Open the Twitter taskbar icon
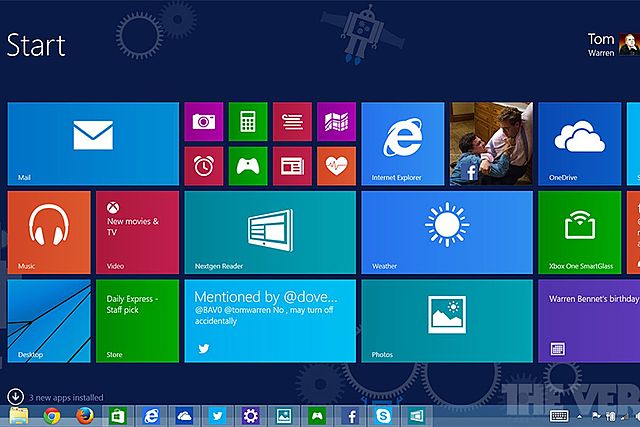Viewport: 640px width, 427px height. click(217, 416)
